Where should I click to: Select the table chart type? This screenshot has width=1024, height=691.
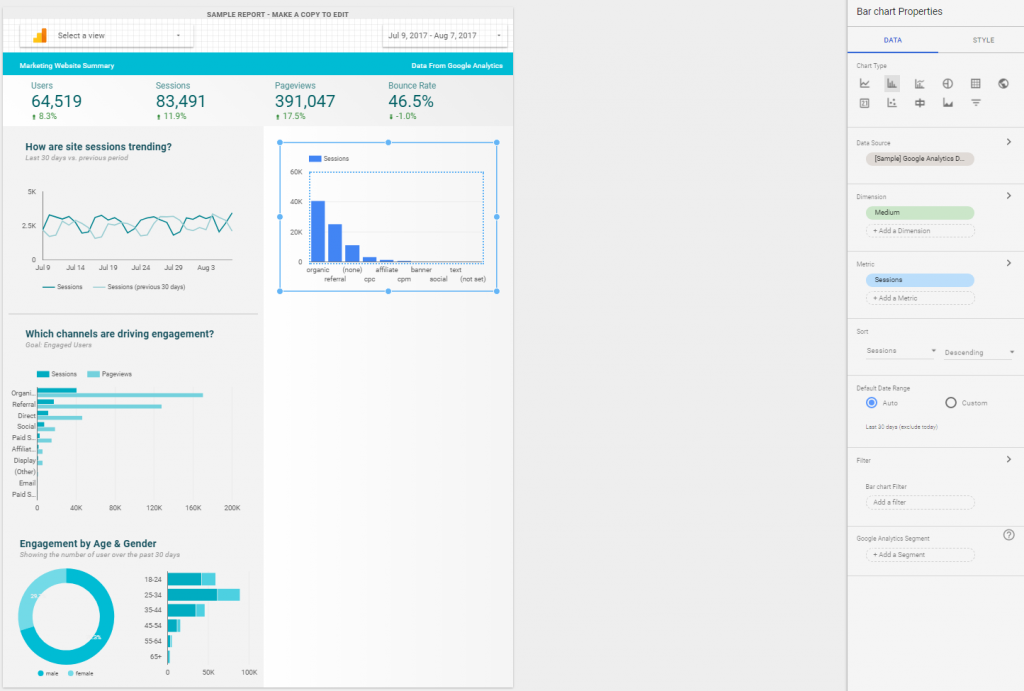point(975,84)
